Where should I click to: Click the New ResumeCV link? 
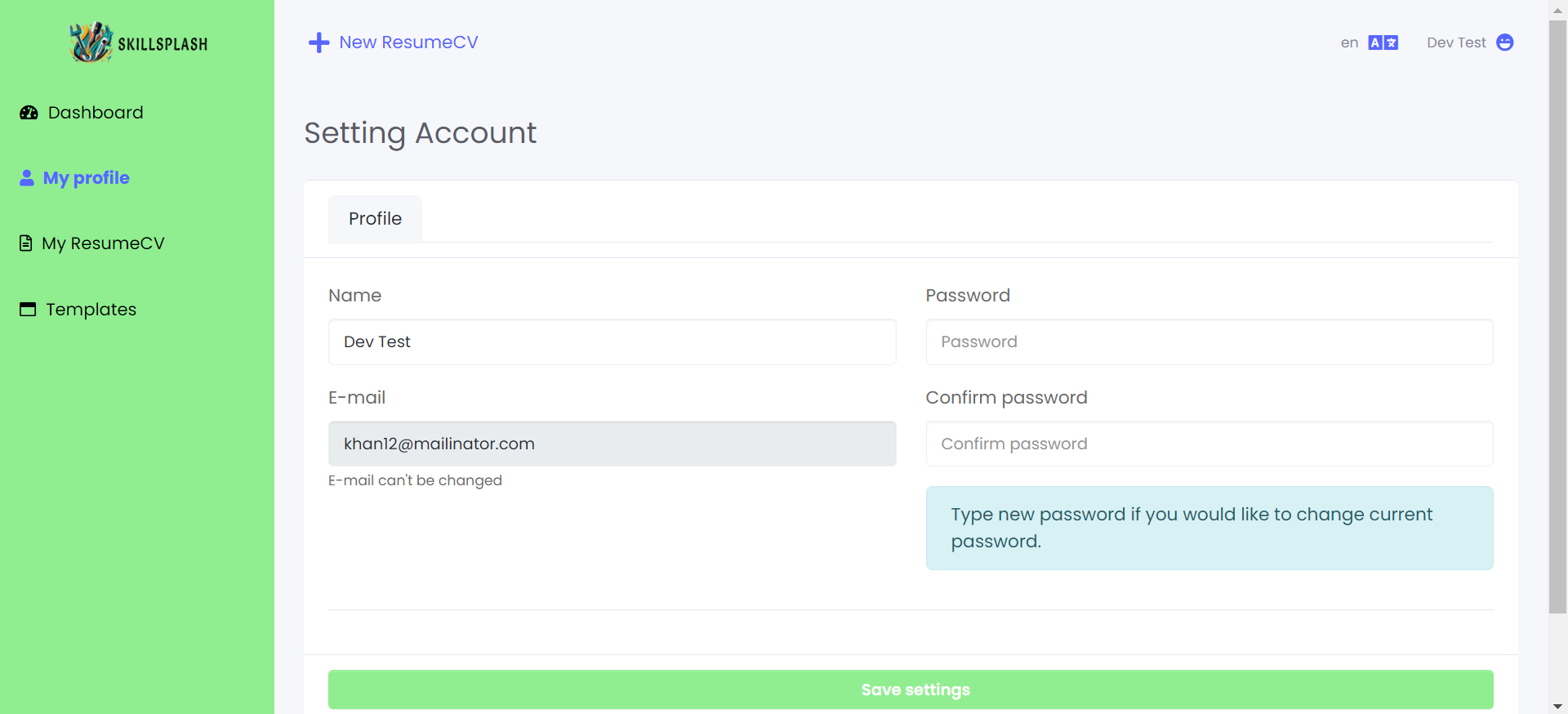[x=408, y=42]
